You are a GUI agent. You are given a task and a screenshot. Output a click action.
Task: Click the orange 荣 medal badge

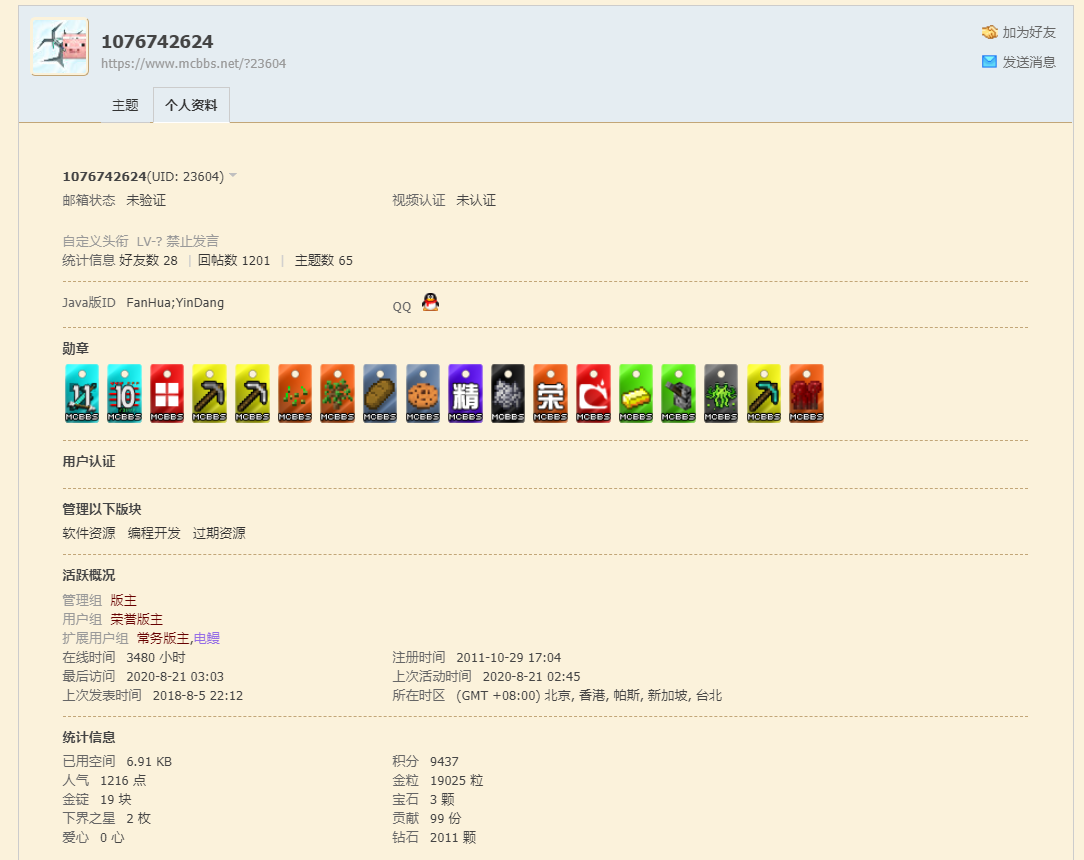tap(551, 393)
